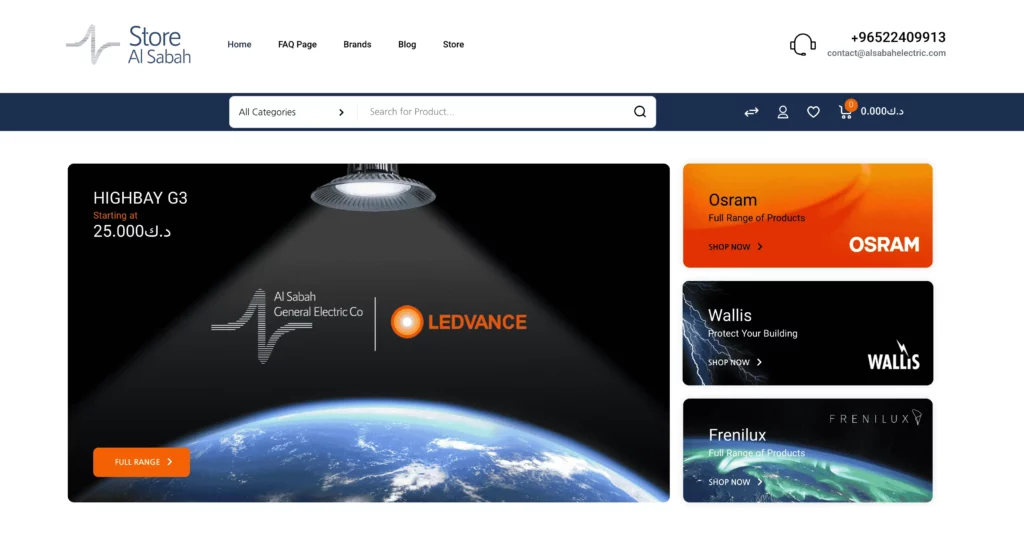The width and height of the screenshot is (1024, 553).
Task: Click the contact email address link
Action: pyautogui.click(x=886, y=54)
